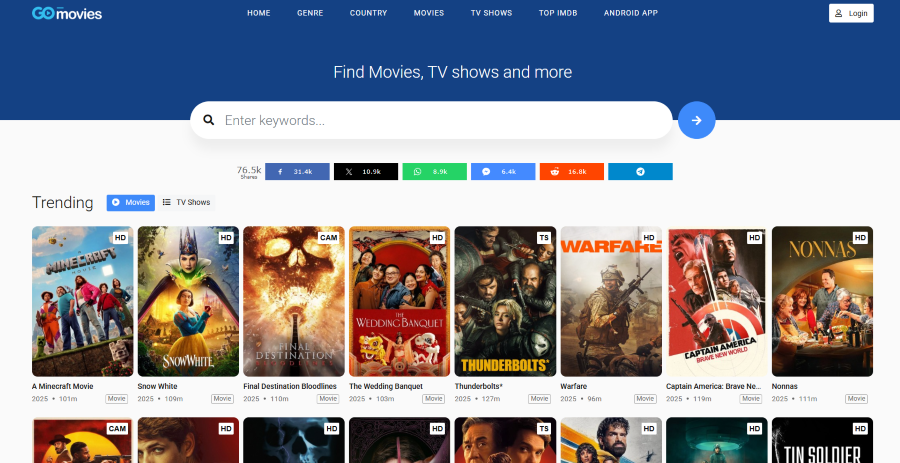Open The Wedding Banquet poster
900x463 pixels.
(399, 301)
